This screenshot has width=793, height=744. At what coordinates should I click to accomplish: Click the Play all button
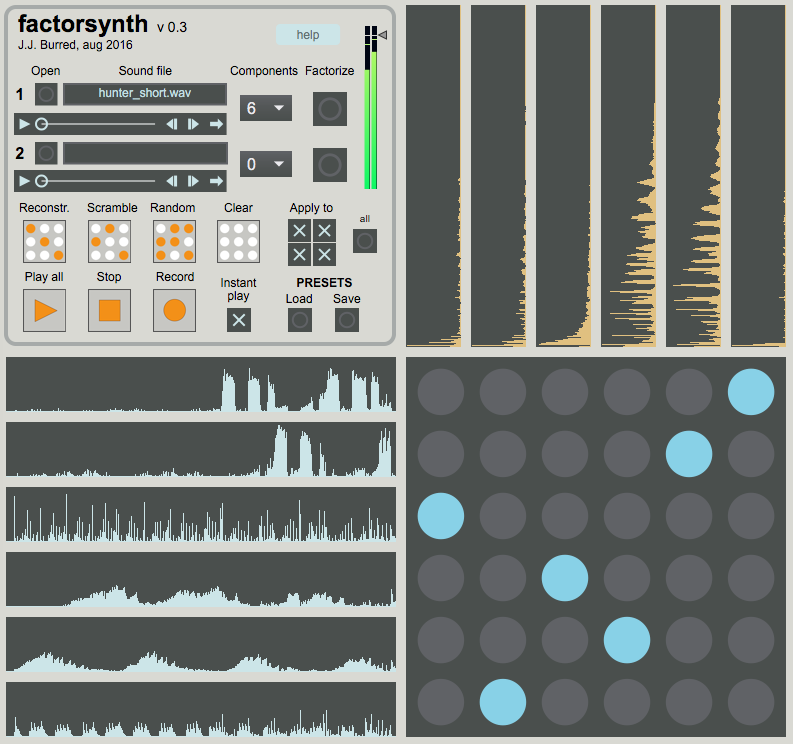pyautogui.click(x=45, y=311)
